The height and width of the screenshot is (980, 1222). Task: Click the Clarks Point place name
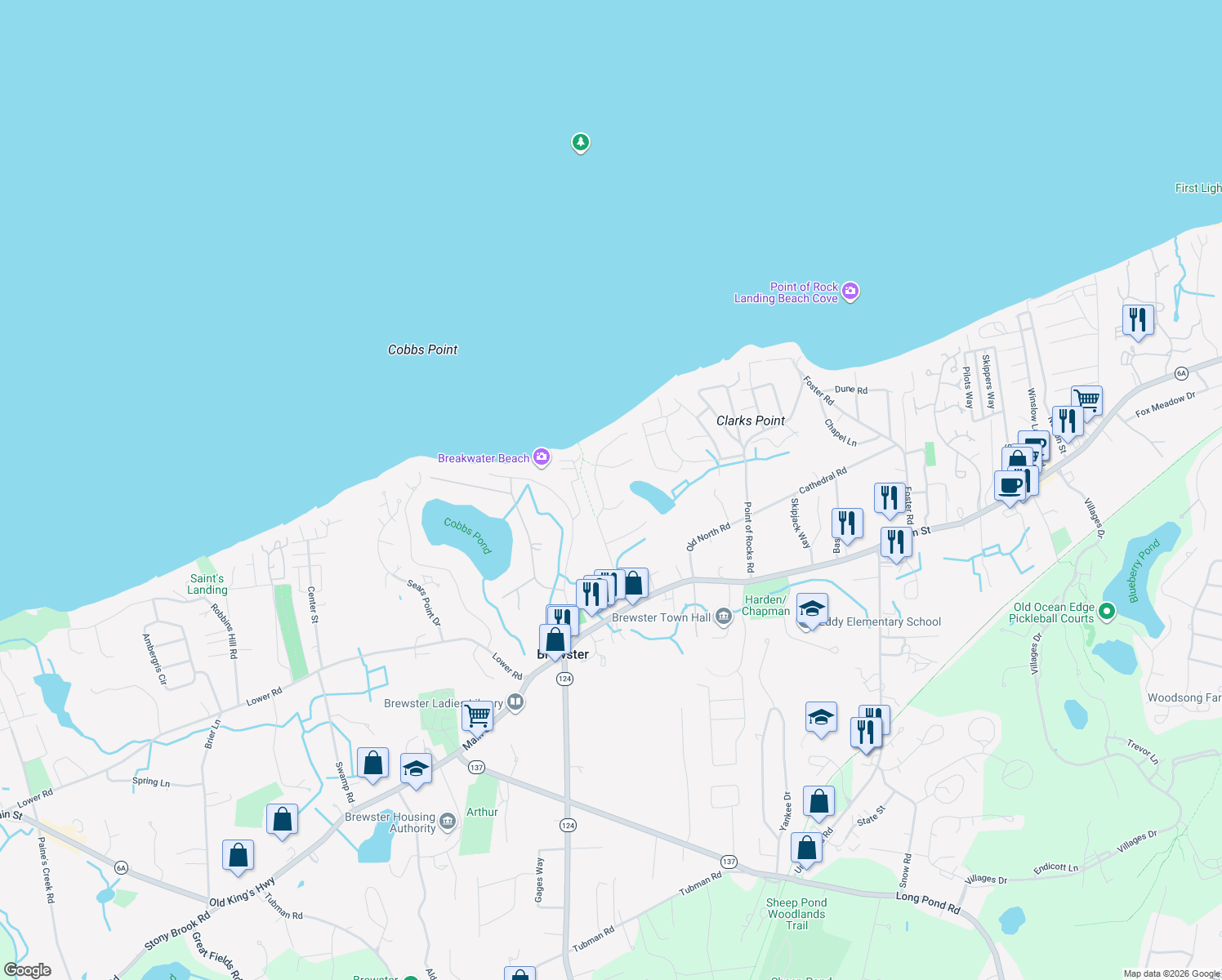[750, 421]
